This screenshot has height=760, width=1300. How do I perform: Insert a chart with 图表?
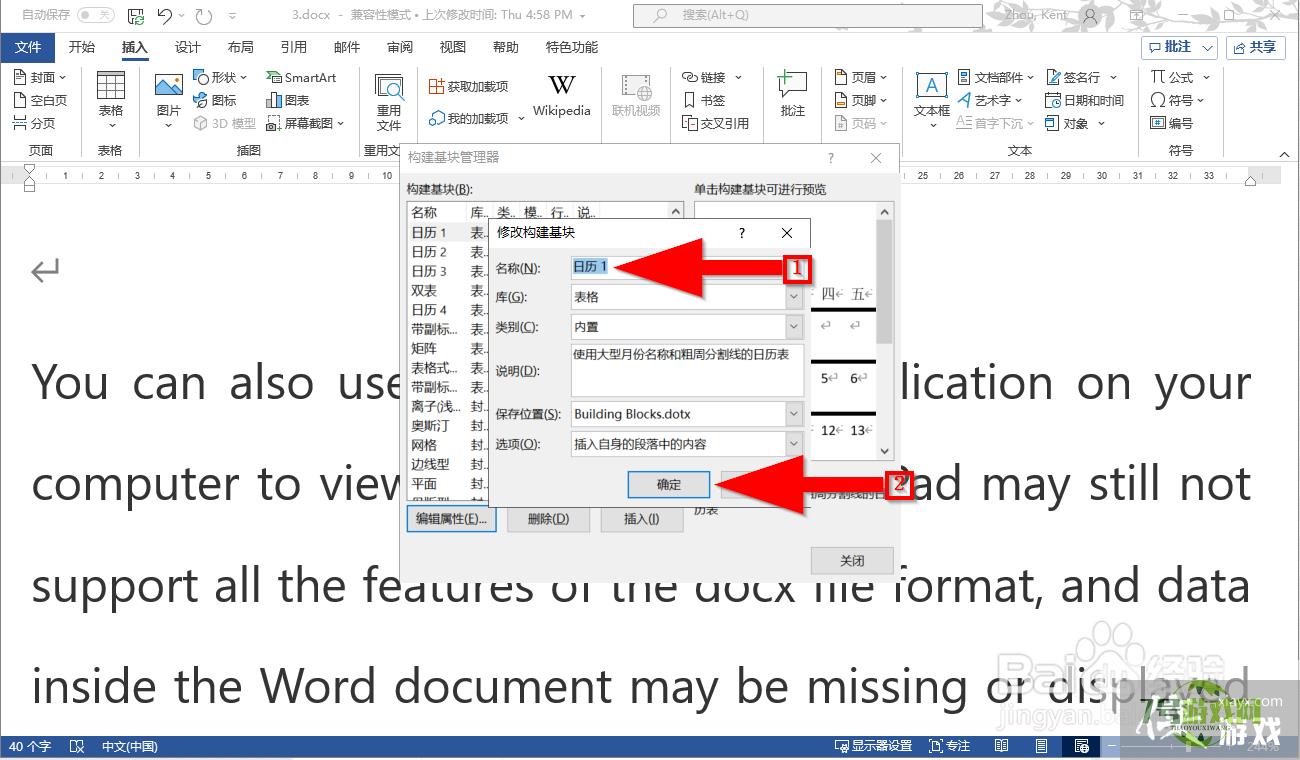(x=288, y=100)
